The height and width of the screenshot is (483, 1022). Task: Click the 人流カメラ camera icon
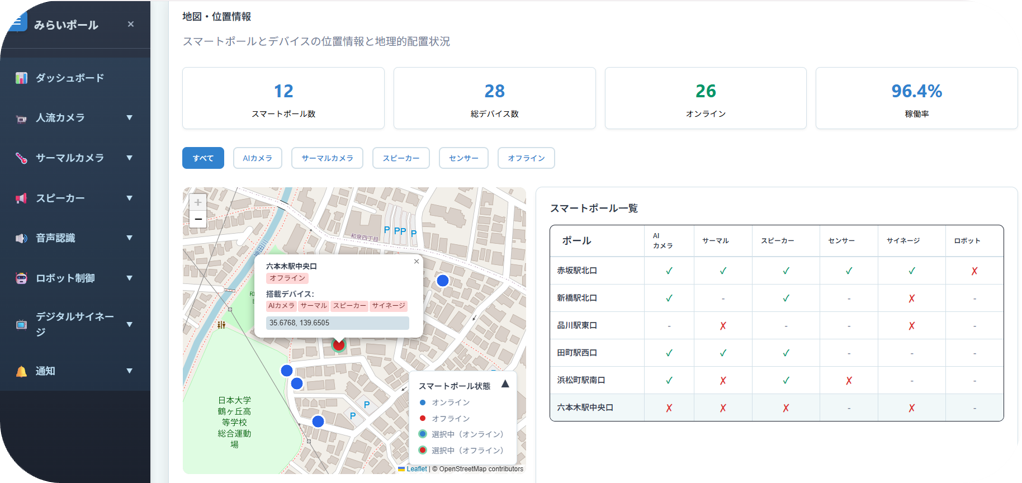click(21, 118)
